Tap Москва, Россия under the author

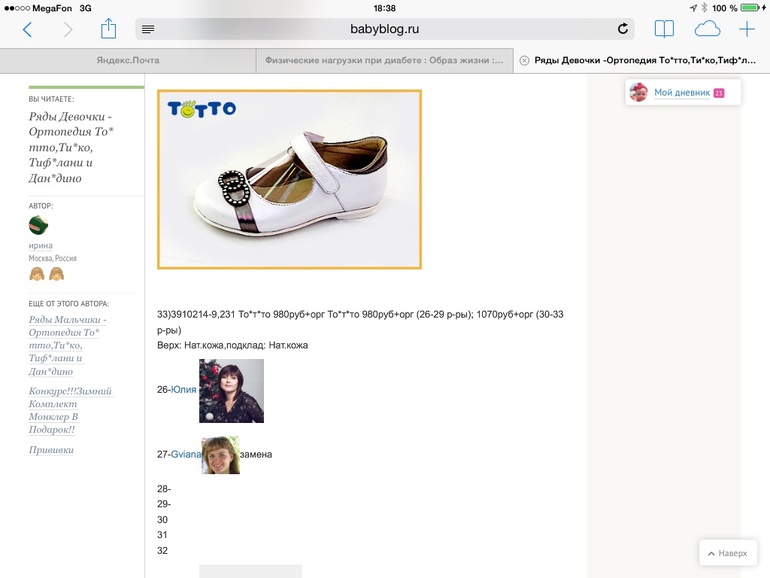[x=53, y=258]
